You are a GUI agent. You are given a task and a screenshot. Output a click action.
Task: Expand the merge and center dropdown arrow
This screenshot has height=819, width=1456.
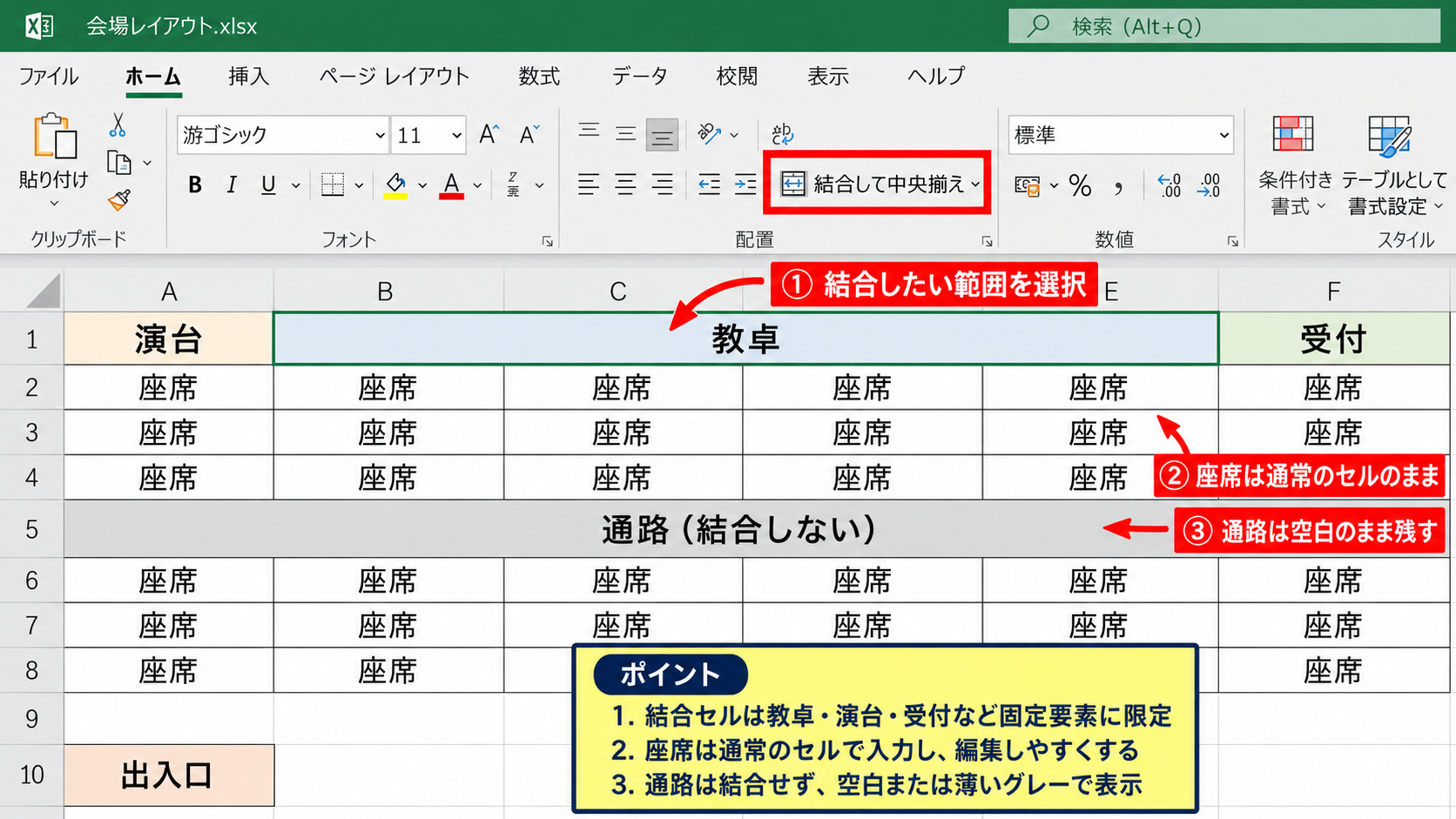pyautogui.click(x=975, y=185)
